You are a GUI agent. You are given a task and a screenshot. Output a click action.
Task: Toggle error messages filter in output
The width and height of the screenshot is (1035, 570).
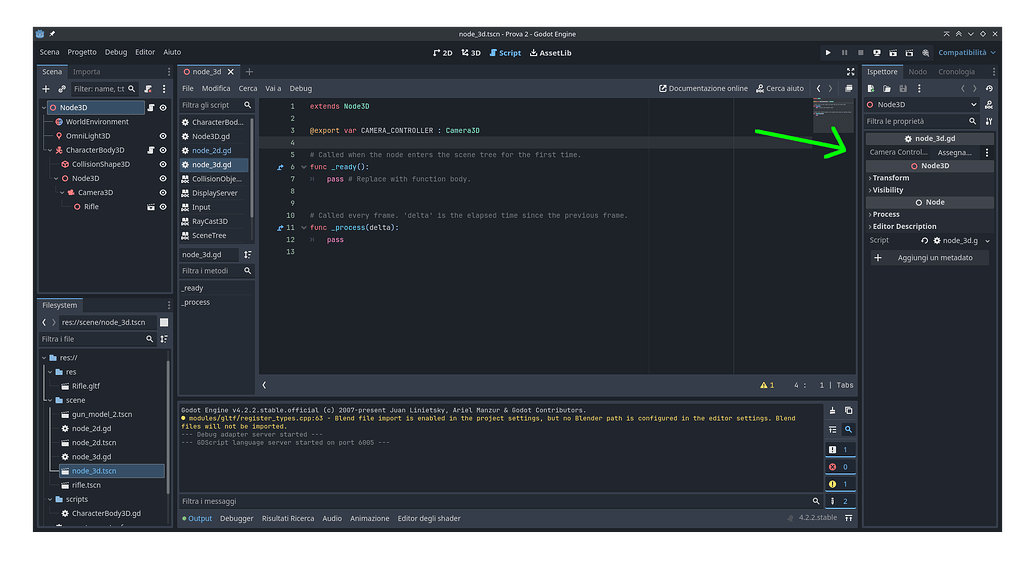(x=840, y=467)
